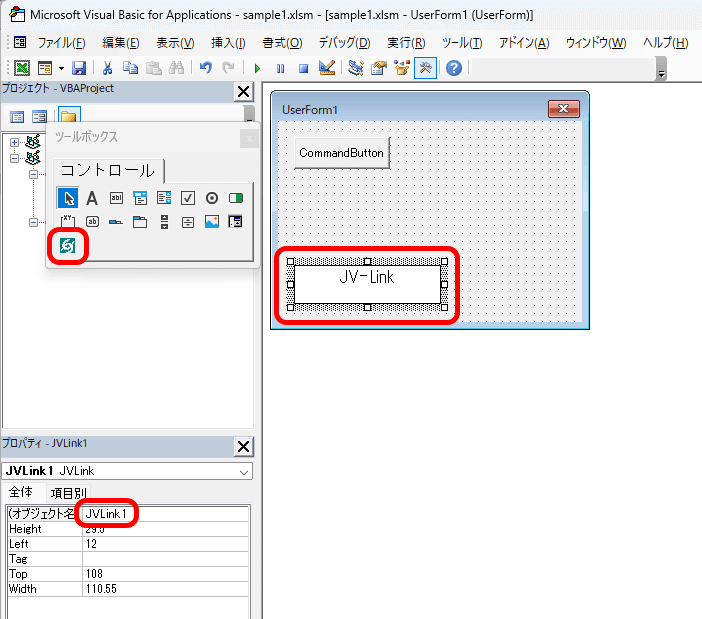This screenshot has height=619, width=702.
Task: Click the Reset stop icon
Action: (x=304, y=68)
